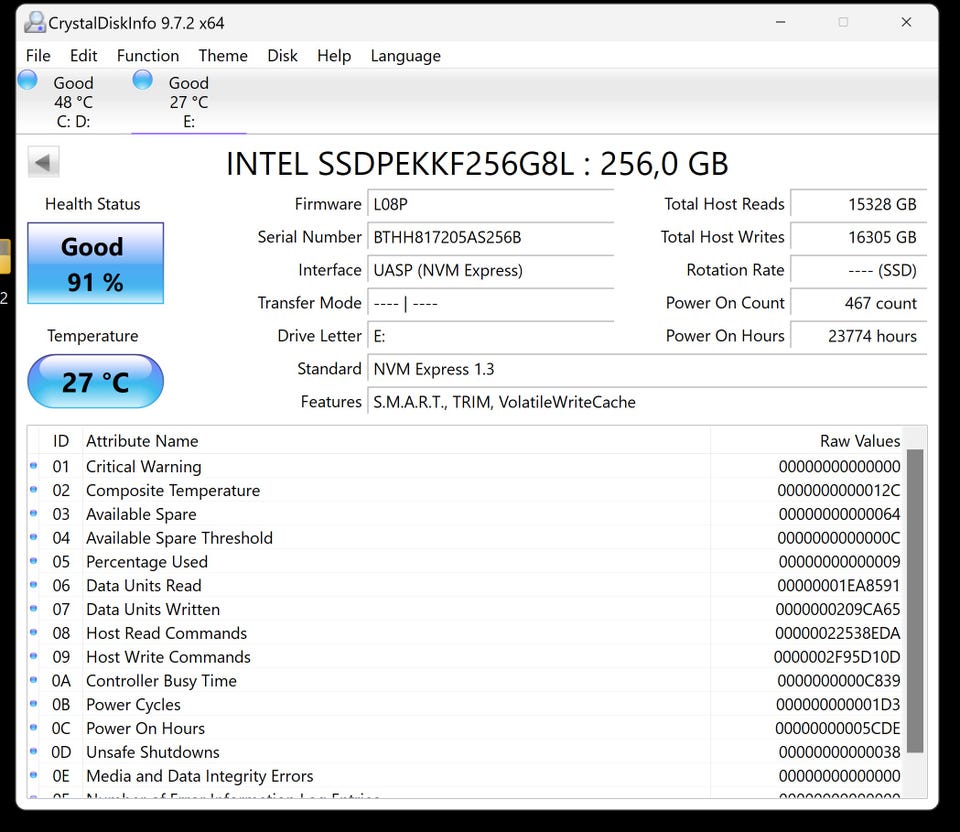The image size is (960, 832).
Task: Click the 27 °C temperature button
Action: (95, 382)
